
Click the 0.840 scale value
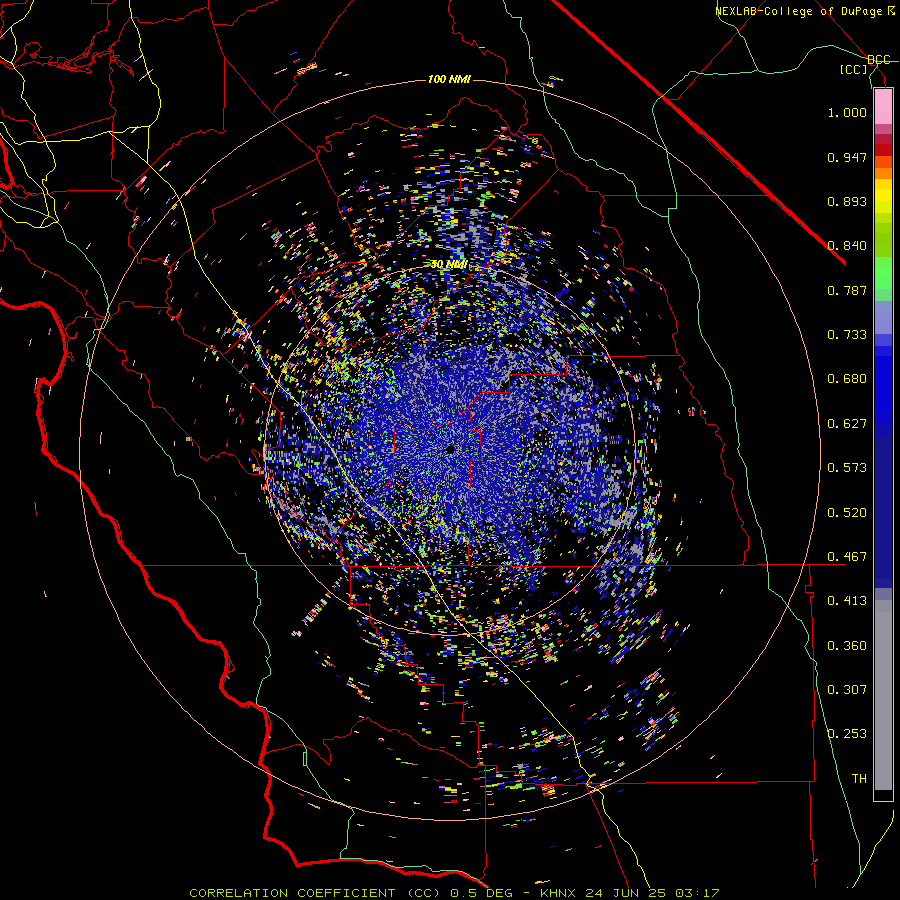pyautogui.click(x=847, y=246)
